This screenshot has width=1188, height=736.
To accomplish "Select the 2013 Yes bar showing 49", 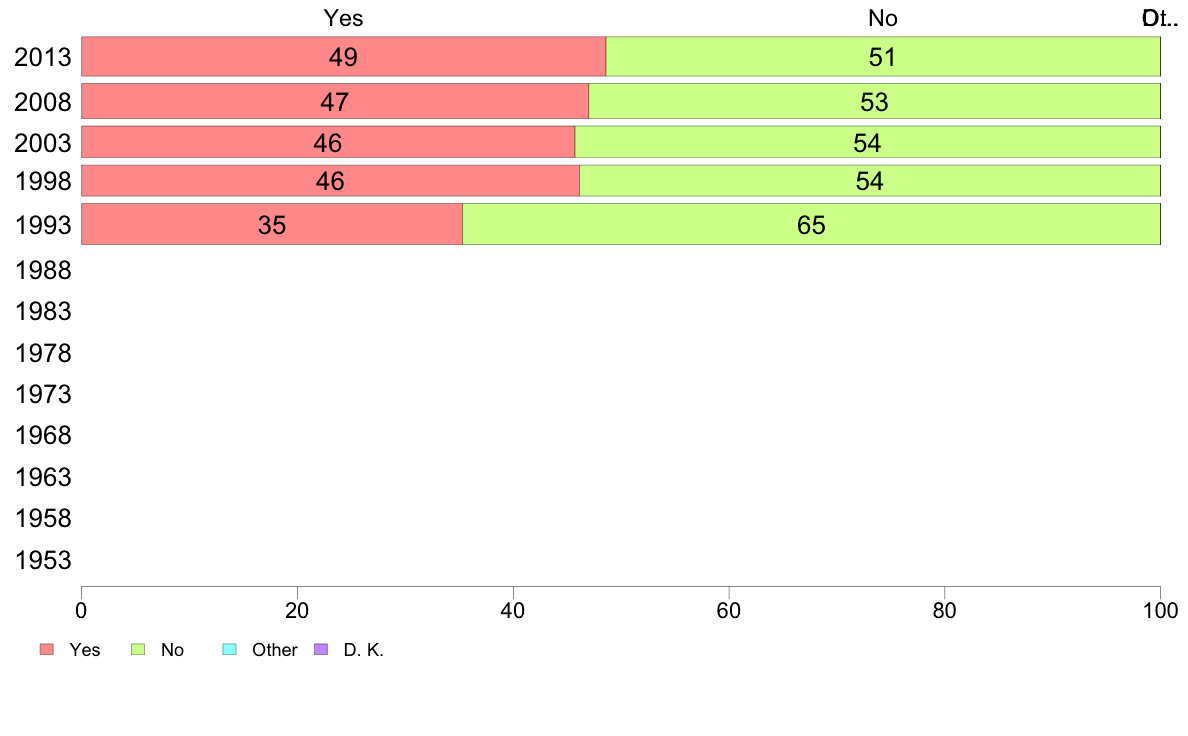I will tap(343, 57).
